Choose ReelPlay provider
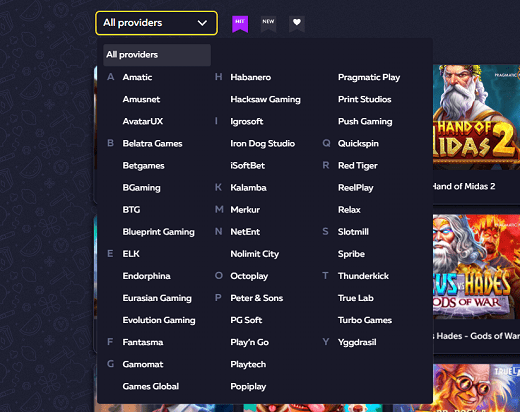 (x=356, y=188)
